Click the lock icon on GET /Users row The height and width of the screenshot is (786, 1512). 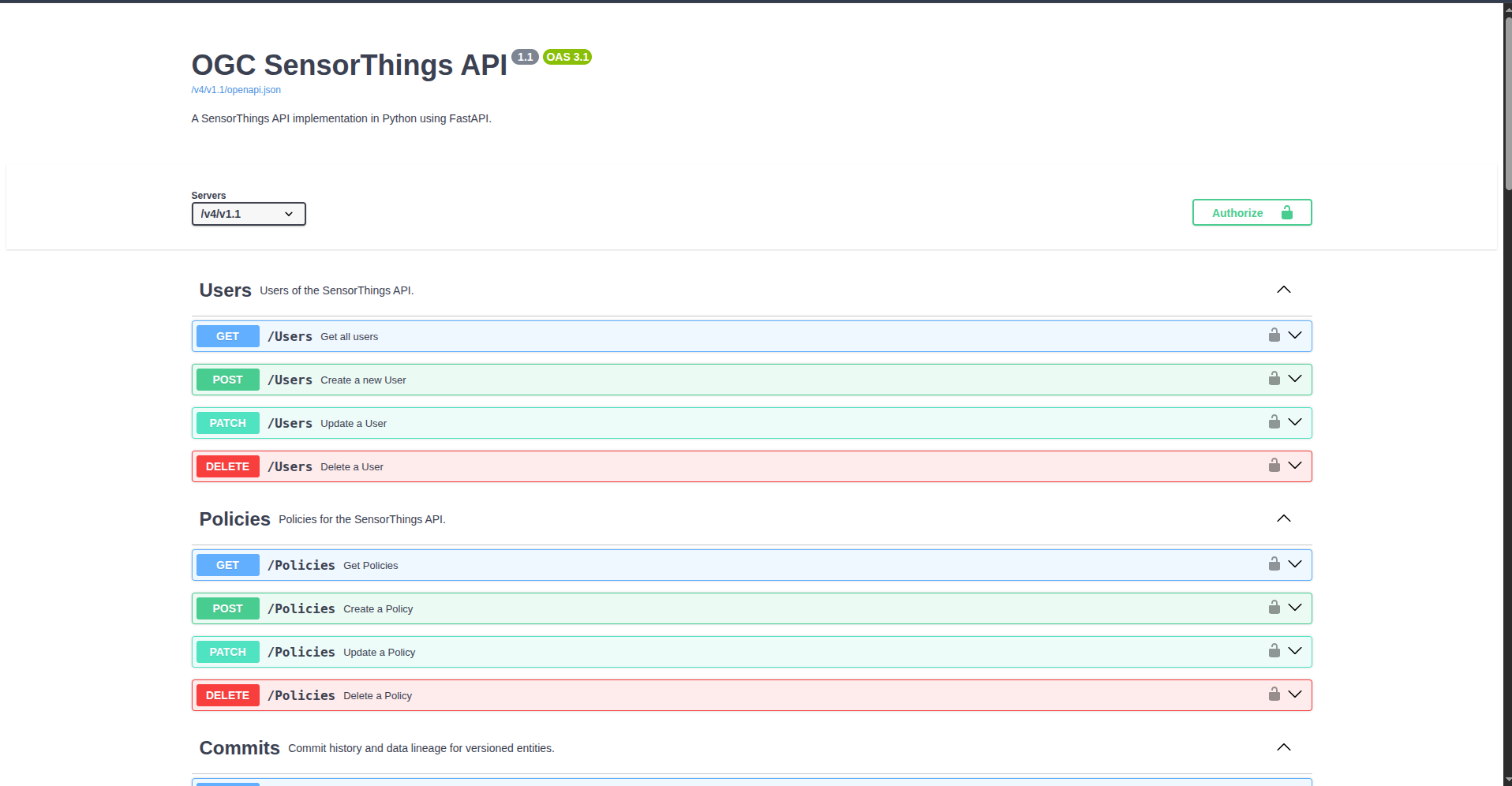pos(1274,335)
